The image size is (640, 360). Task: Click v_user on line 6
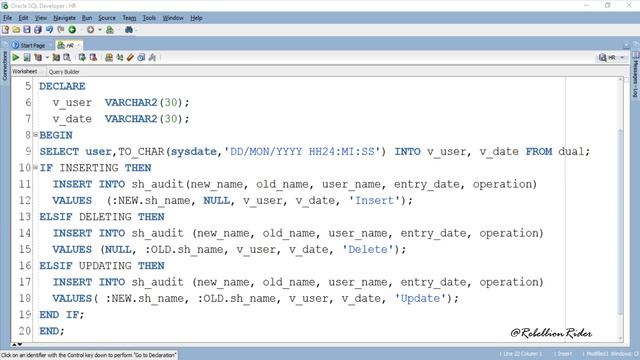(72, 103)
